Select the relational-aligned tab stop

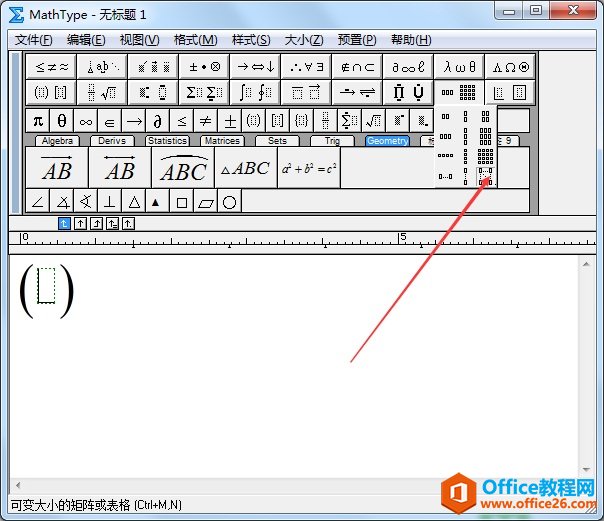point(112,223)
